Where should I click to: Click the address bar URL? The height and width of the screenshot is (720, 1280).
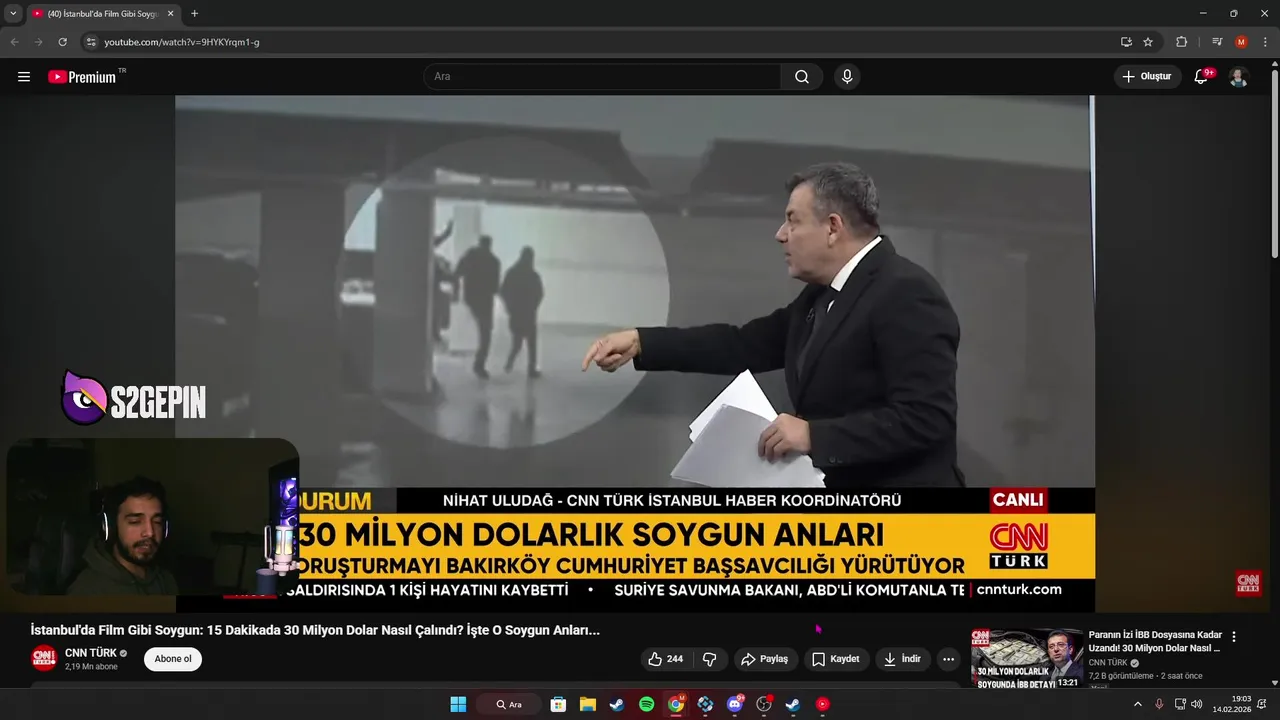tap(182, 42)
